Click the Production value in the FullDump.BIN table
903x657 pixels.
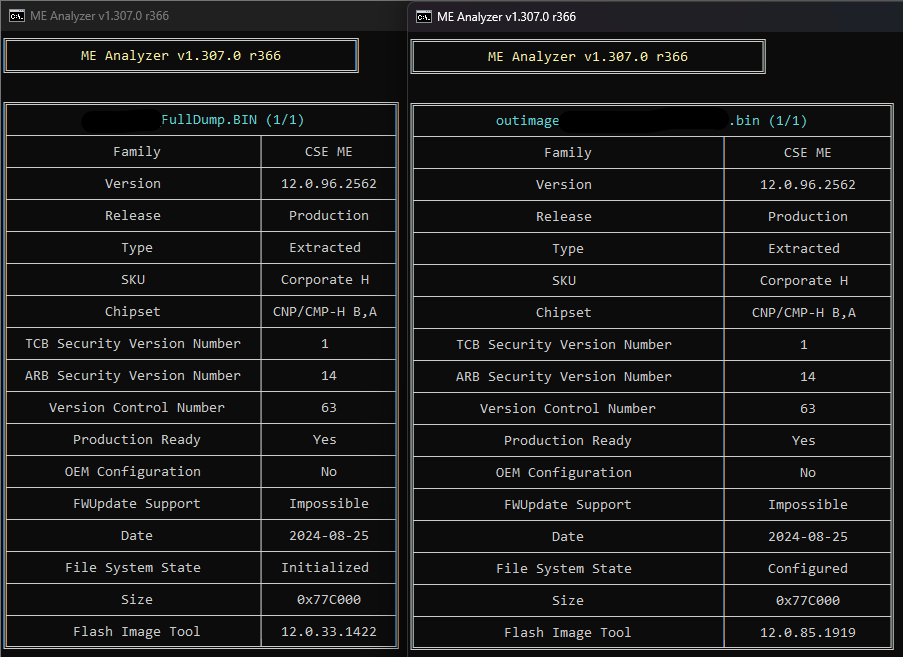pyautogui.click(x=328, y=216)
